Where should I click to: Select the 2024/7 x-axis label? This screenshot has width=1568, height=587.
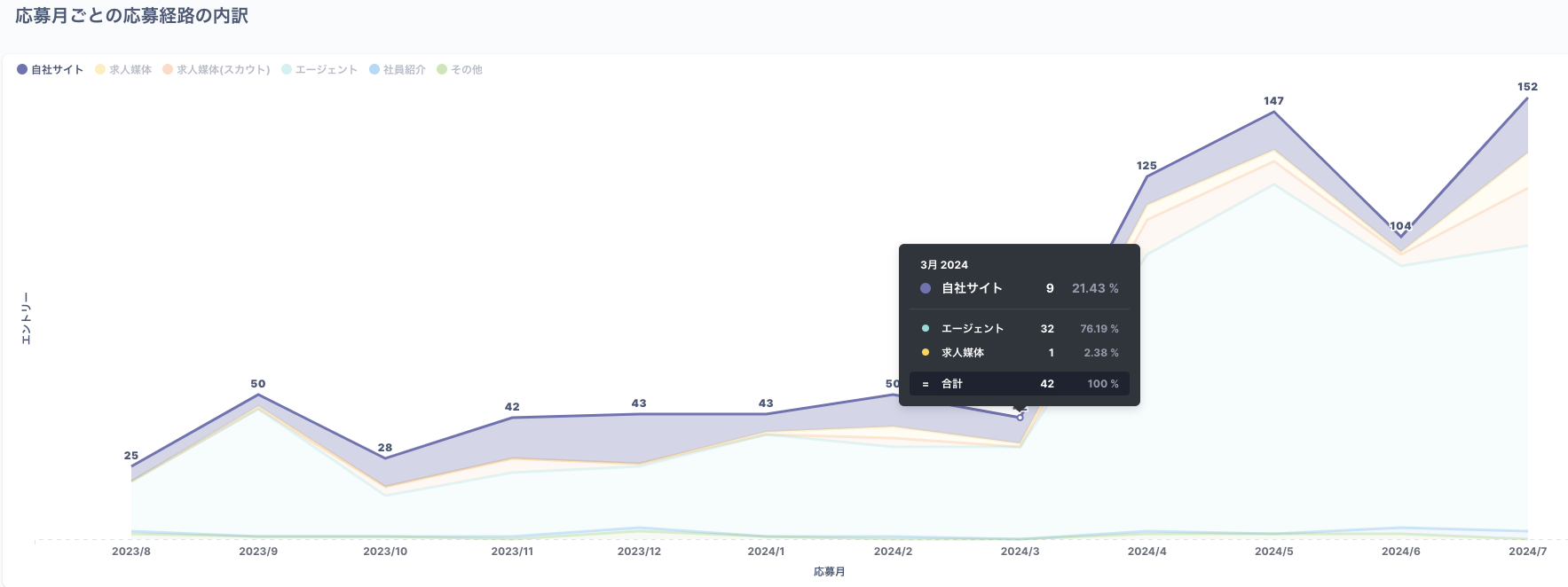tap(1527, 552)
